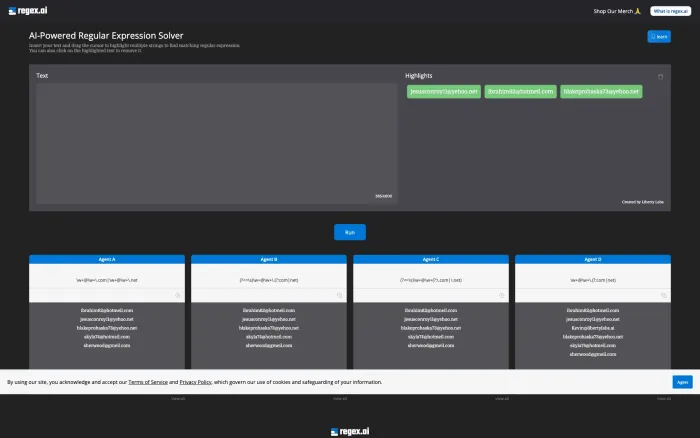This screenshot has height=438, width=700.
Task: Click the regex.ai logo in header
Action: tap(28, 11)
